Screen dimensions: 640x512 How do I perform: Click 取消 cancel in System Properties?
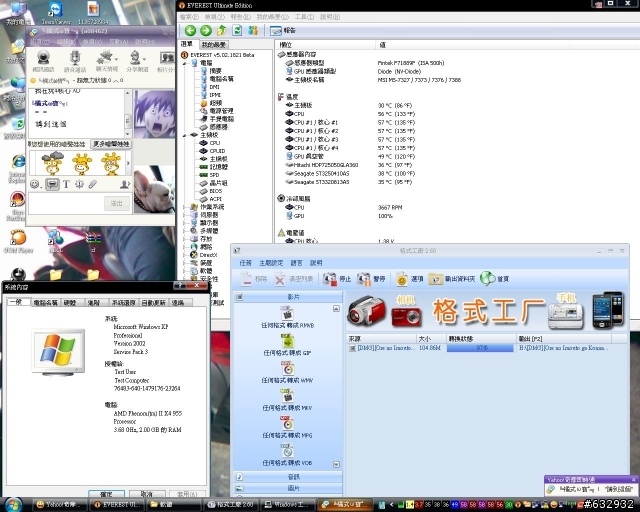[147, 494]
